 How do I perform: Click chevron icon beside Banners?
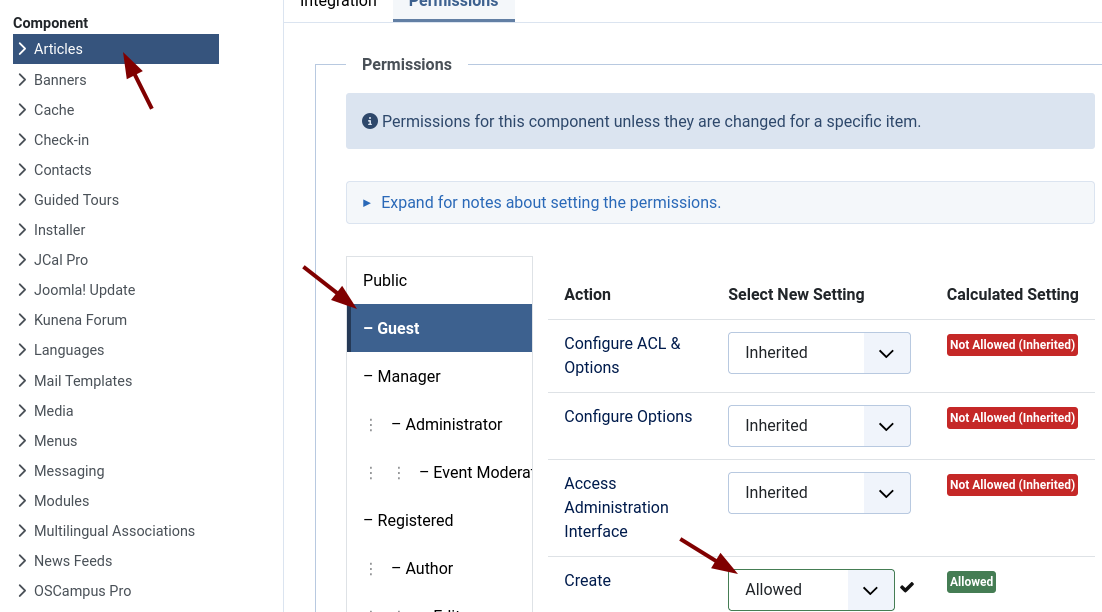click(x=22, y=80)
